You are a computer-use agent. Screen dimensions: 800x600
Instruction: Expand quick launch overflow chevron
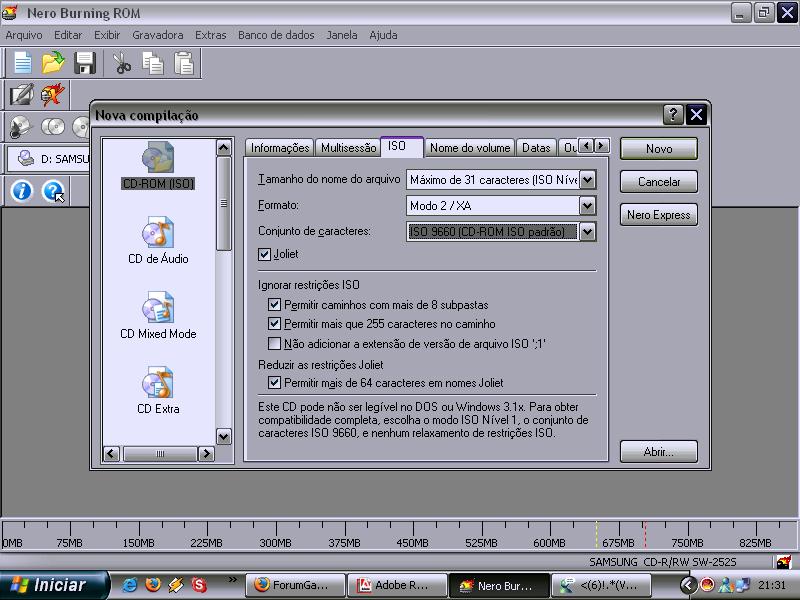[232, 580]
